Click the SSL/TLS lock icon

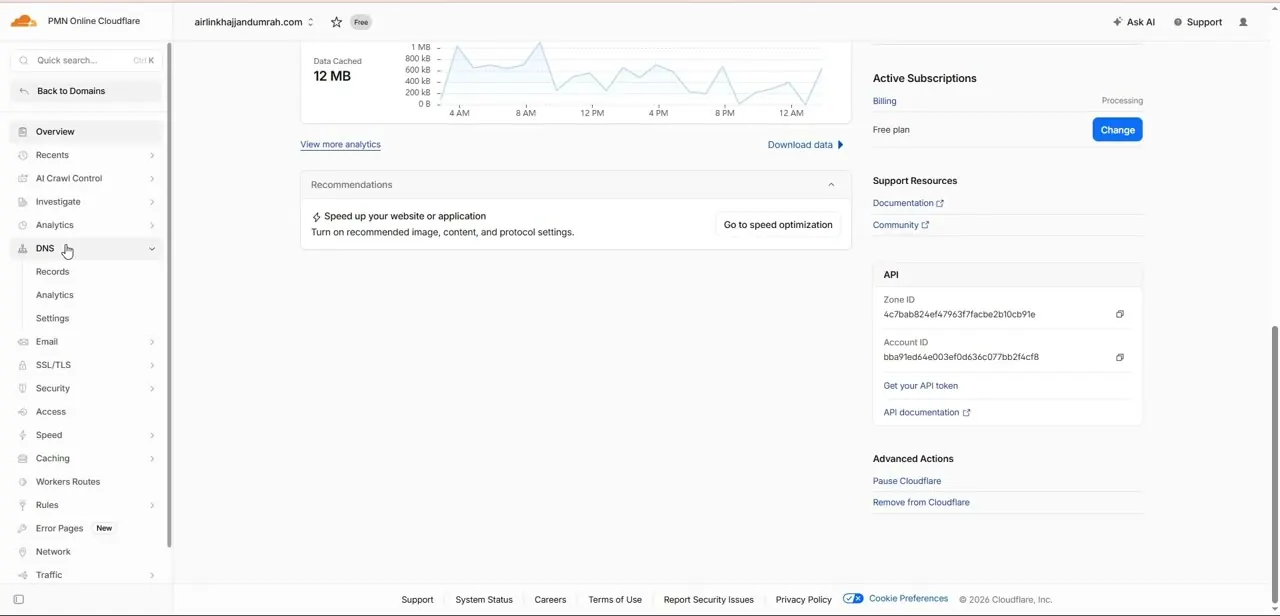pyautogui.click(x=22, y=365)
